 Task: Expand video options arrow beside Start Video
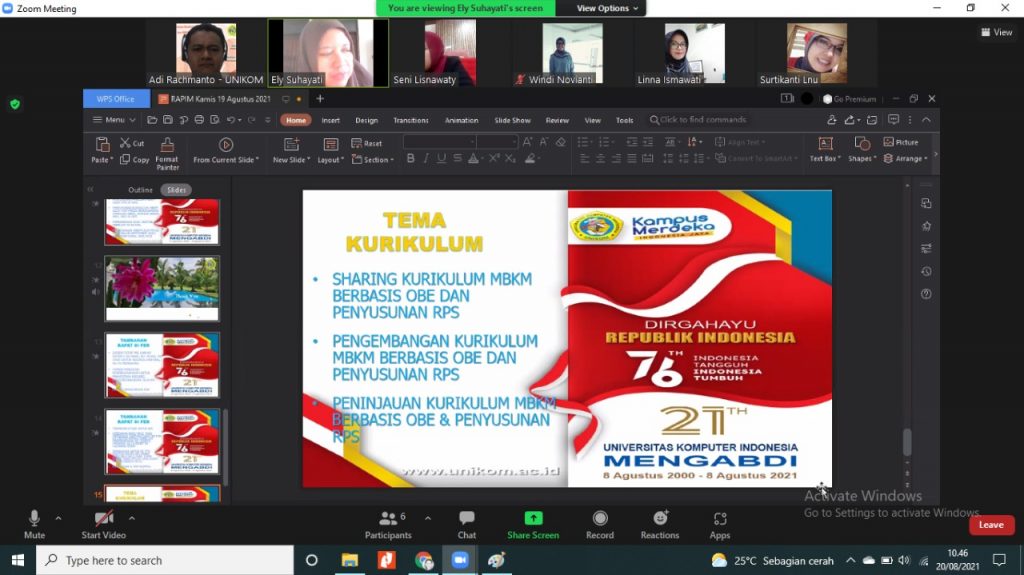coord(131,518)
